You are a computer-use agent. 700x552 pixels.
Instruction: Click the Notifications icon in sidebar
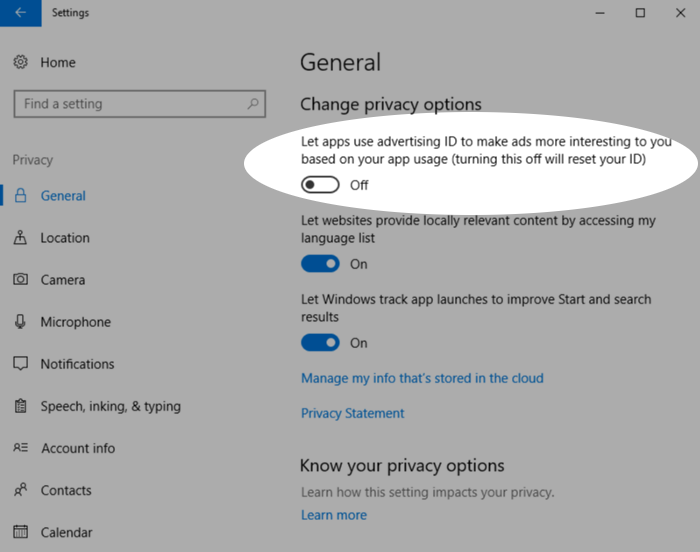point(20,364)
